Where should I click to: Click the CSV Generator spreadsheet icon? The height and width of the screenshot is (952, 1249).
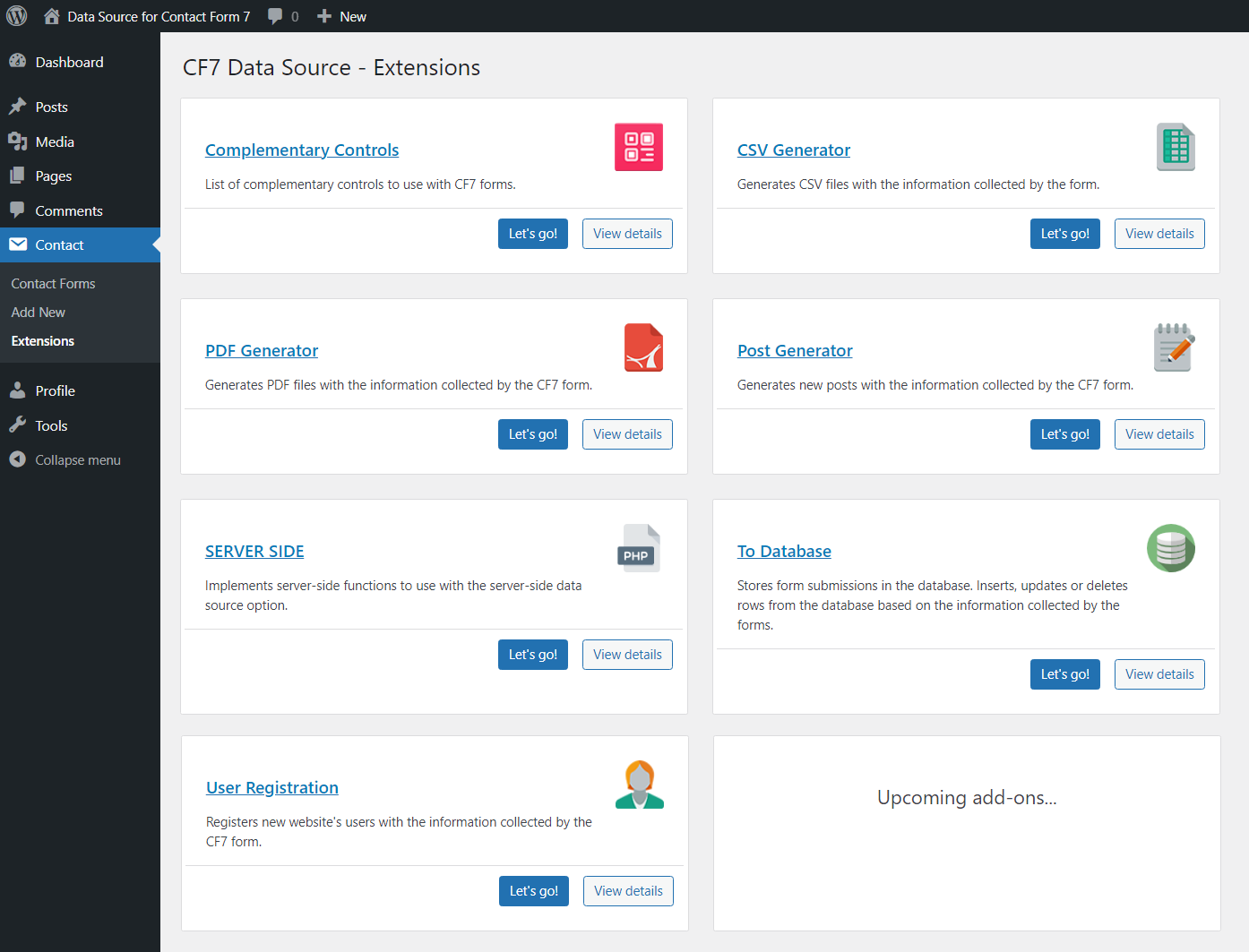1176,147
